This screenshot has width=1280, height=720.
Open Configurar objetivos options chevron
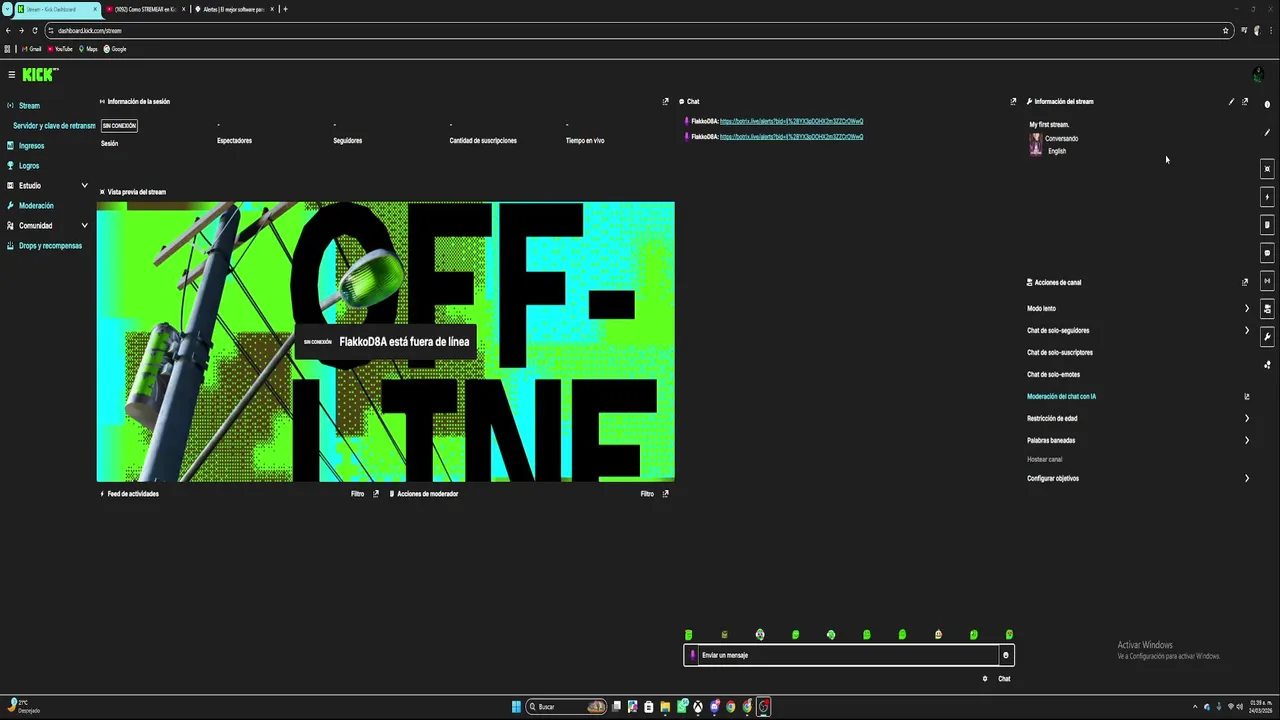click(1246, 478)
